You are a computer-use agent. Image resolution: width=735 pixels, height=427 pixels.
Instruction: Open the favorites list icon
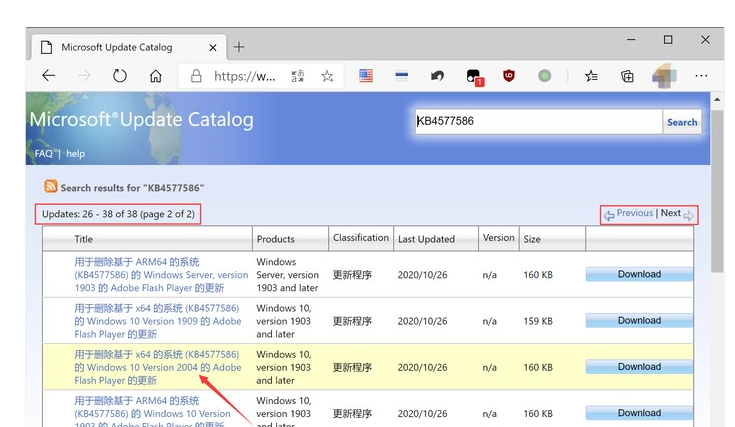click(x=591, y=75)
